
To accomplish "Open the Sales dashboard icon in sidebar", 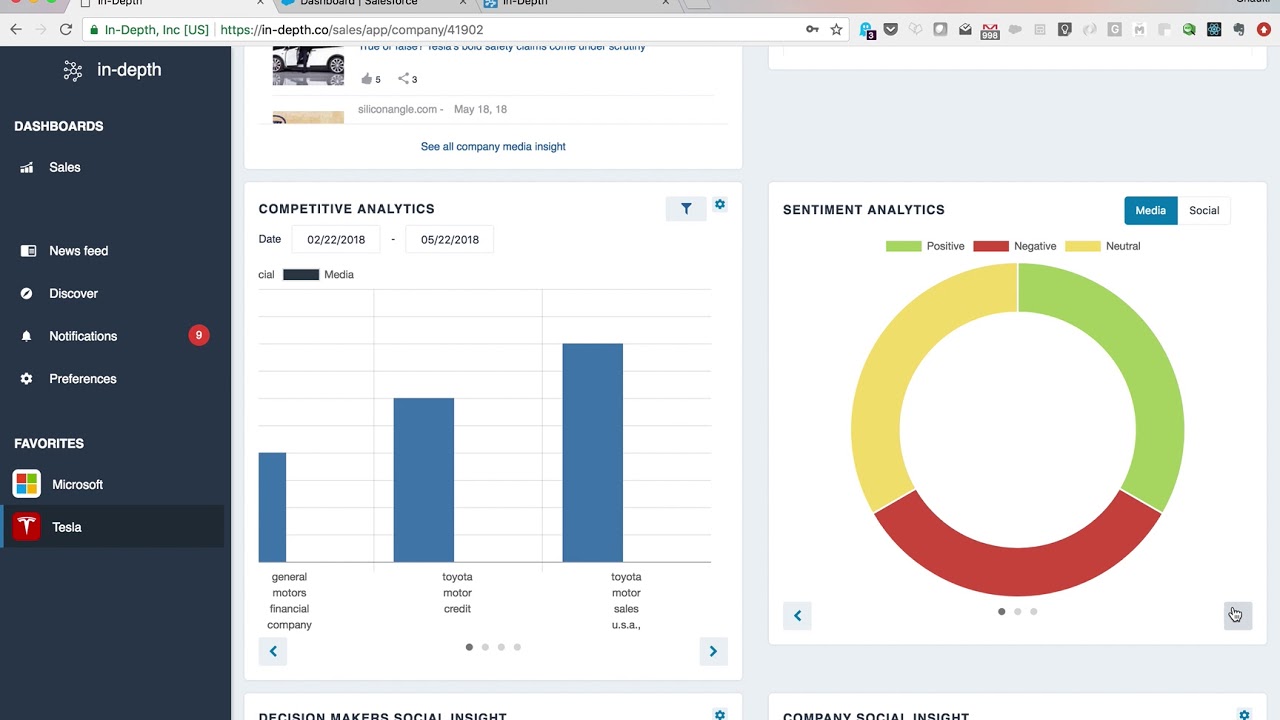I will pyautogui.click(x=27, y=168).
